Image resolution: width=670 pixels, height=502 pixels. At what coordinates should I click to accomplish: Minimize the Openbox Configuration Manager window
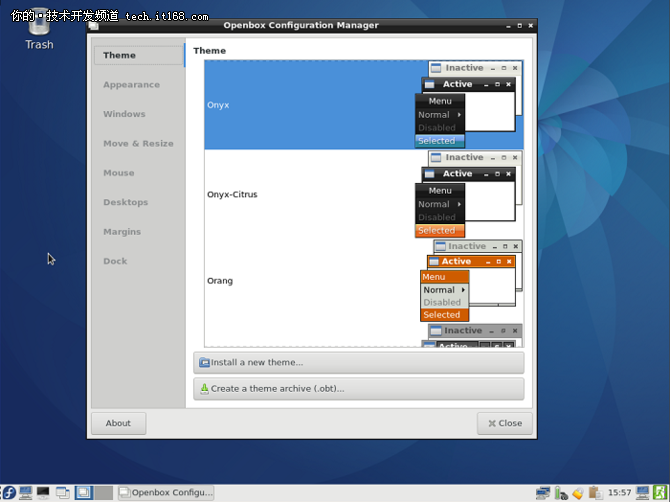pos(508,26)
